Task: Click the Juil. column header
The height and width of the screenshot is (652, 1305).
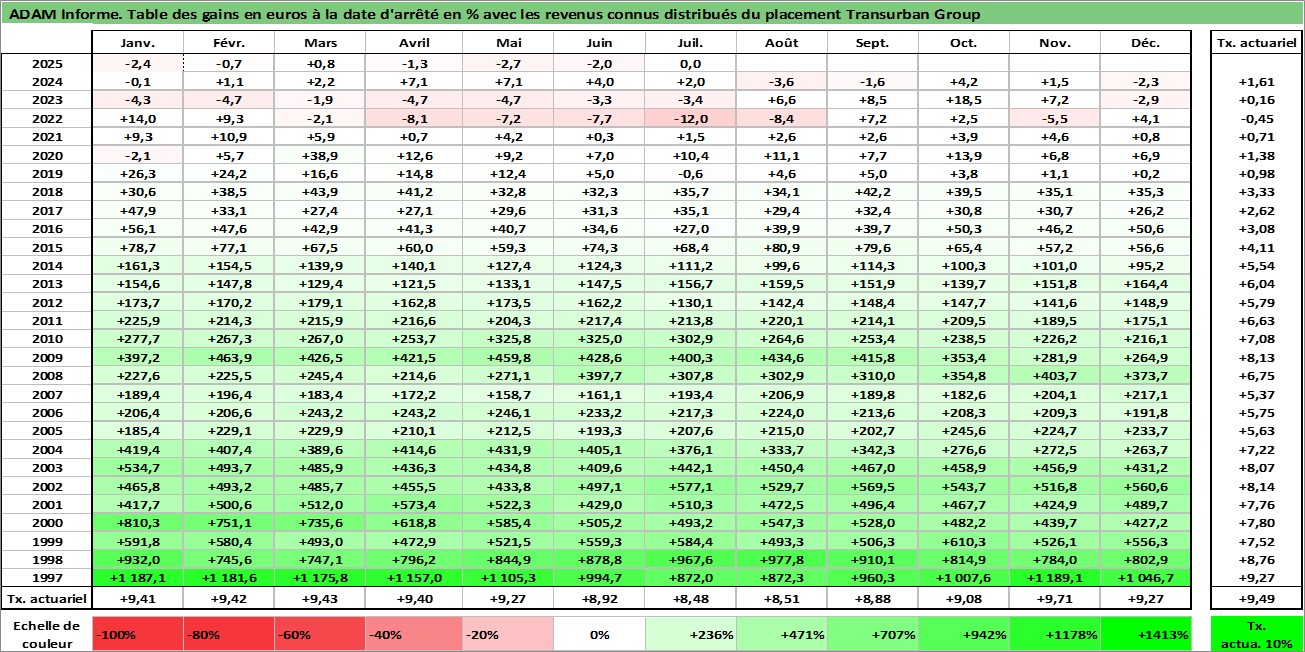Action: (690, 43)
